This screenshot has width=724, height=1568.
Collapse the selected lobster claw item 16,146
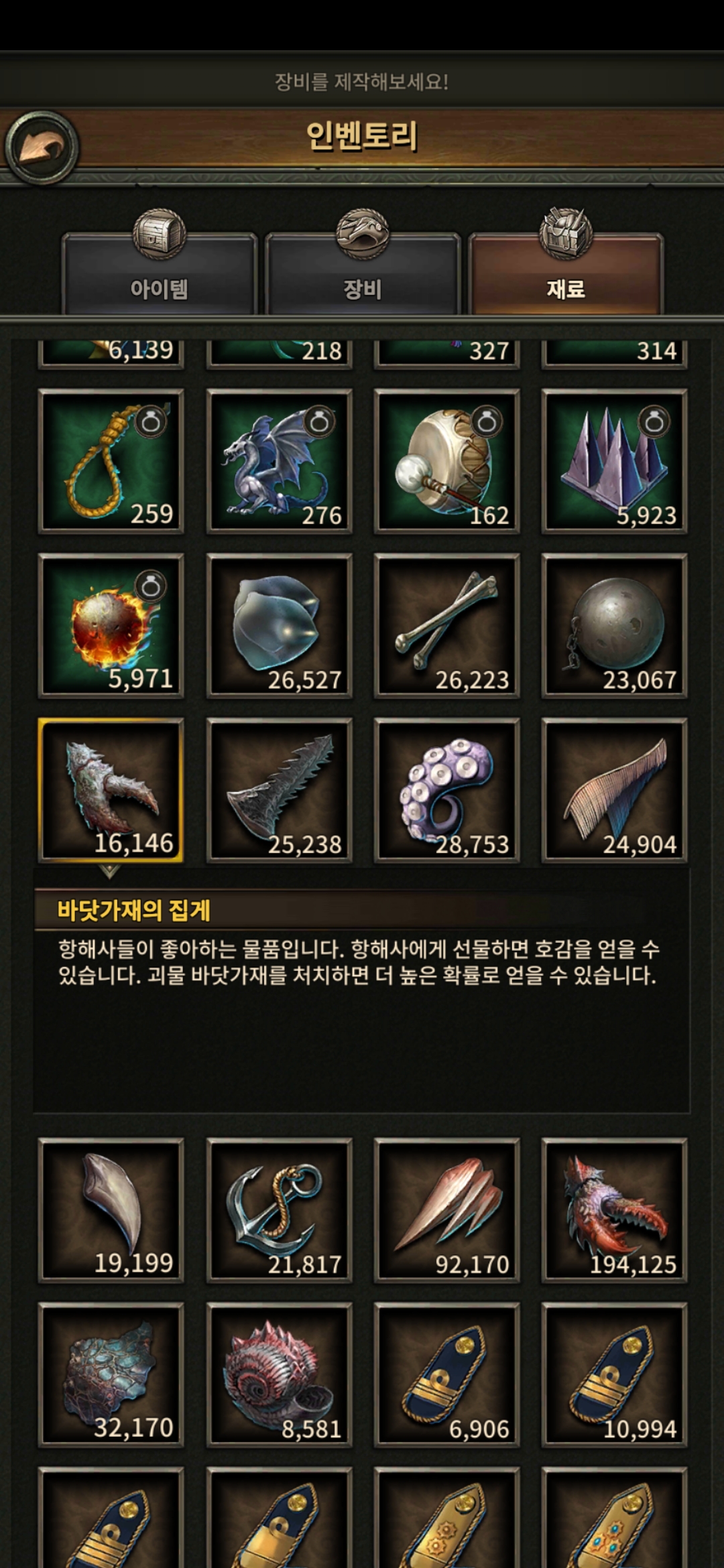tap(111, 790)
